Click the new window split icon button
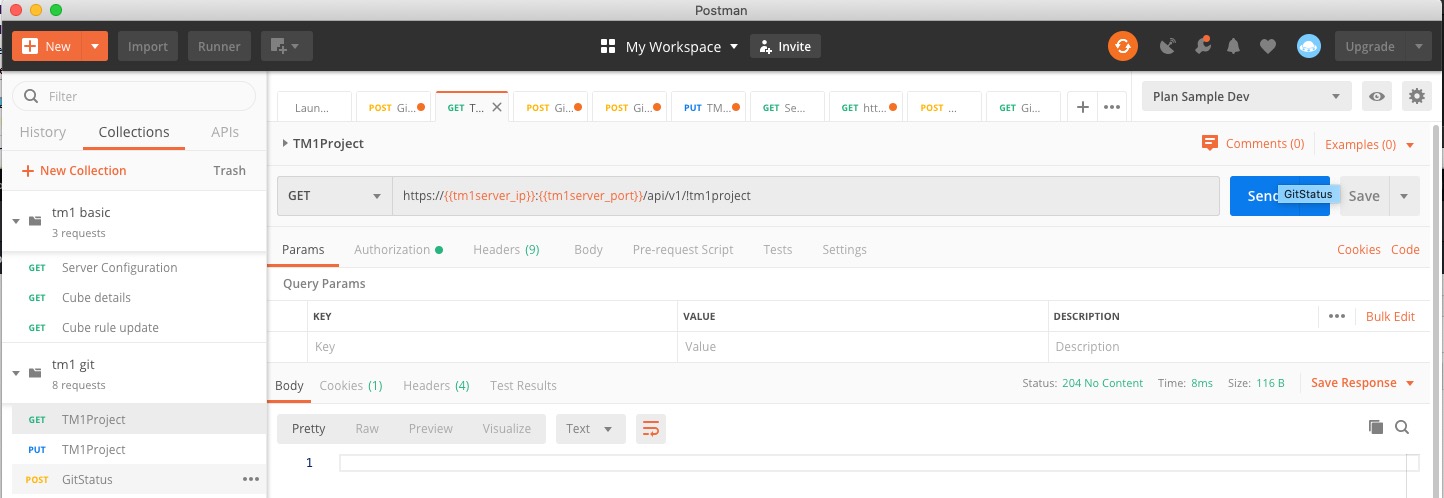This screenshot has height=498, width=1444. (287, 46)
